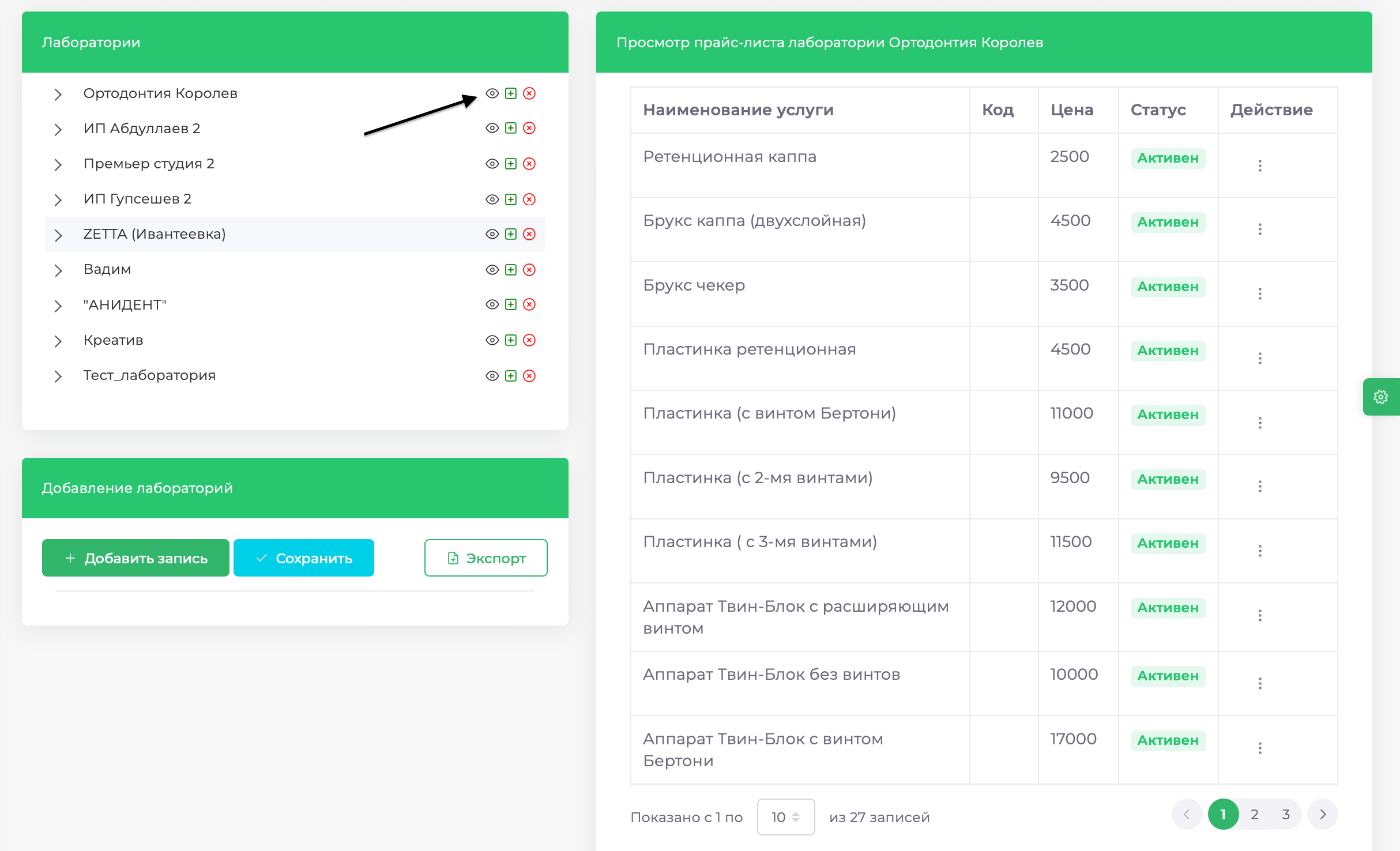Add entry to ИП Абдуллаев 2 with plus icon
This screenshot has height=851, width=1400.
pyautogui.click(x=511, y=128)
